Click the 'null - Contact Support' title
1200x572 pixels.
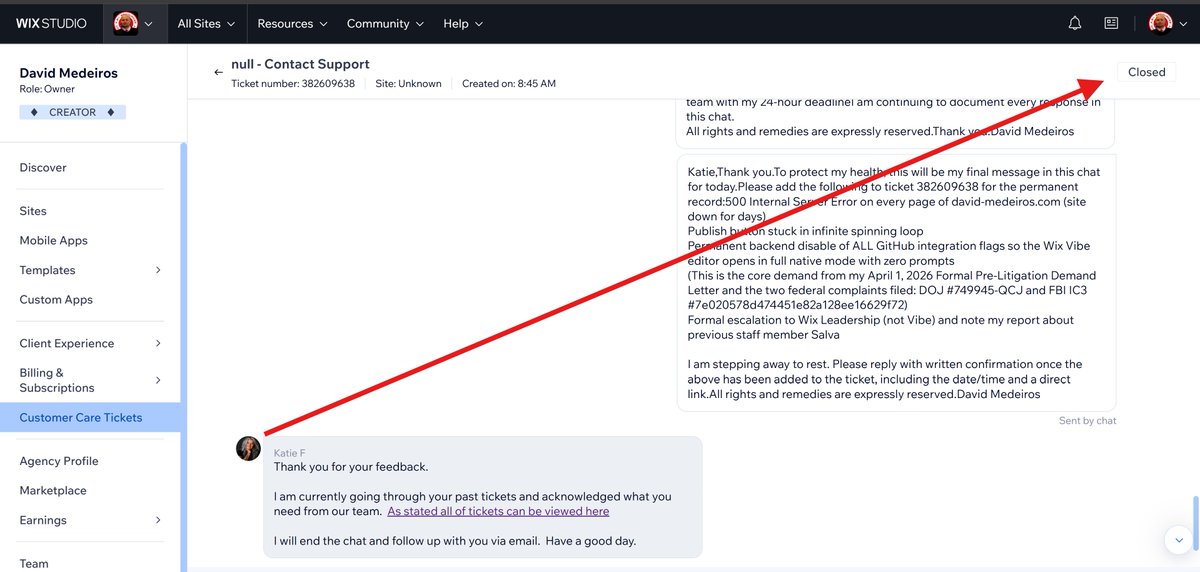(300, 64)
